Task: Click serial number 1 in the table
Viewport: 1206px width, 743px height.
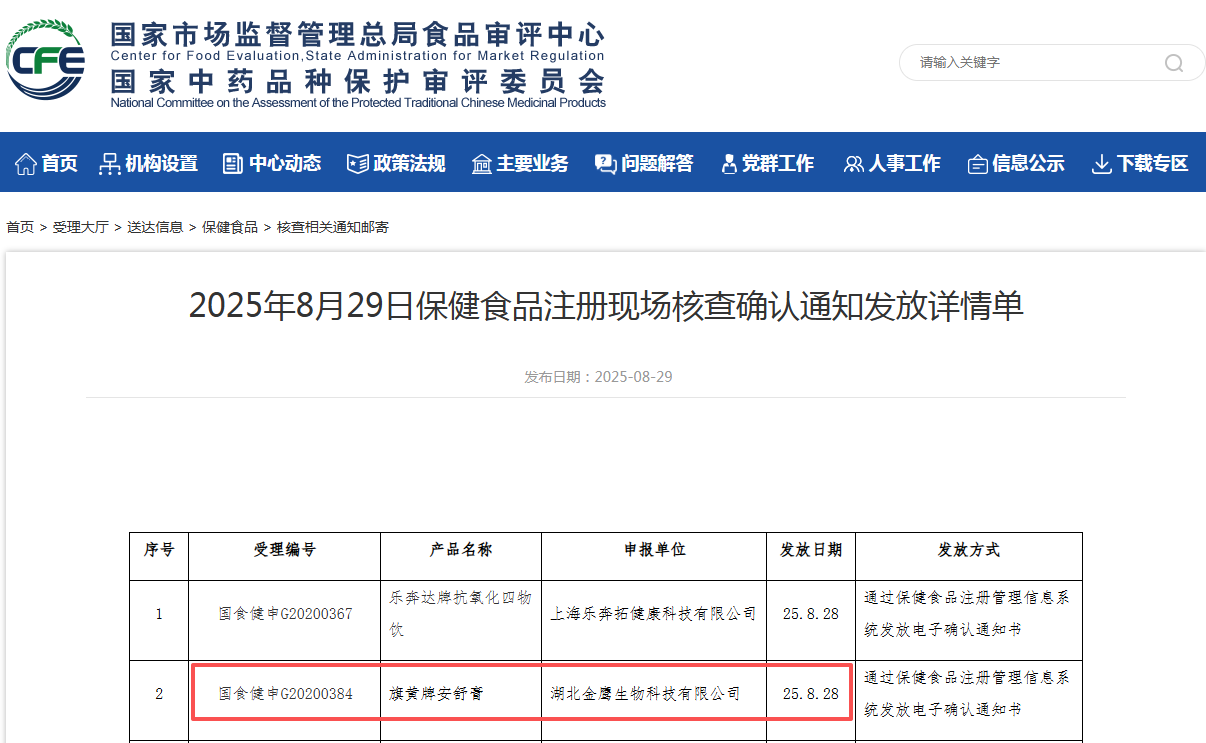Action: coord(159,614)
